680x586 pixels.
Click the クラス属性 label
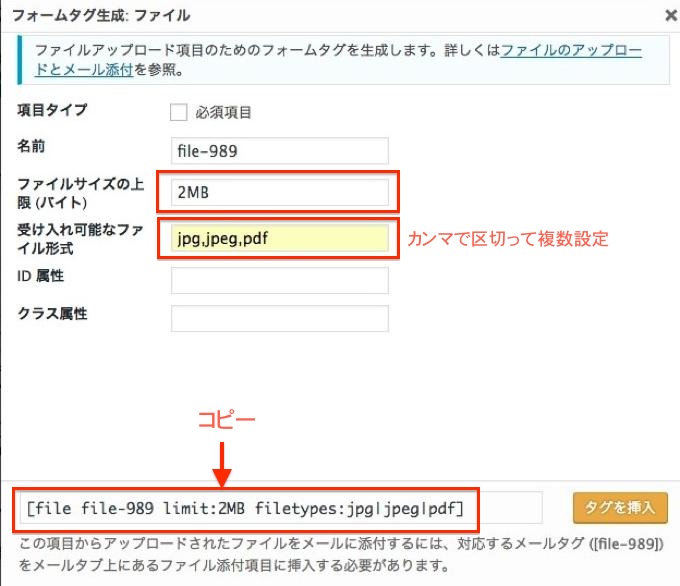click(53, 313)
